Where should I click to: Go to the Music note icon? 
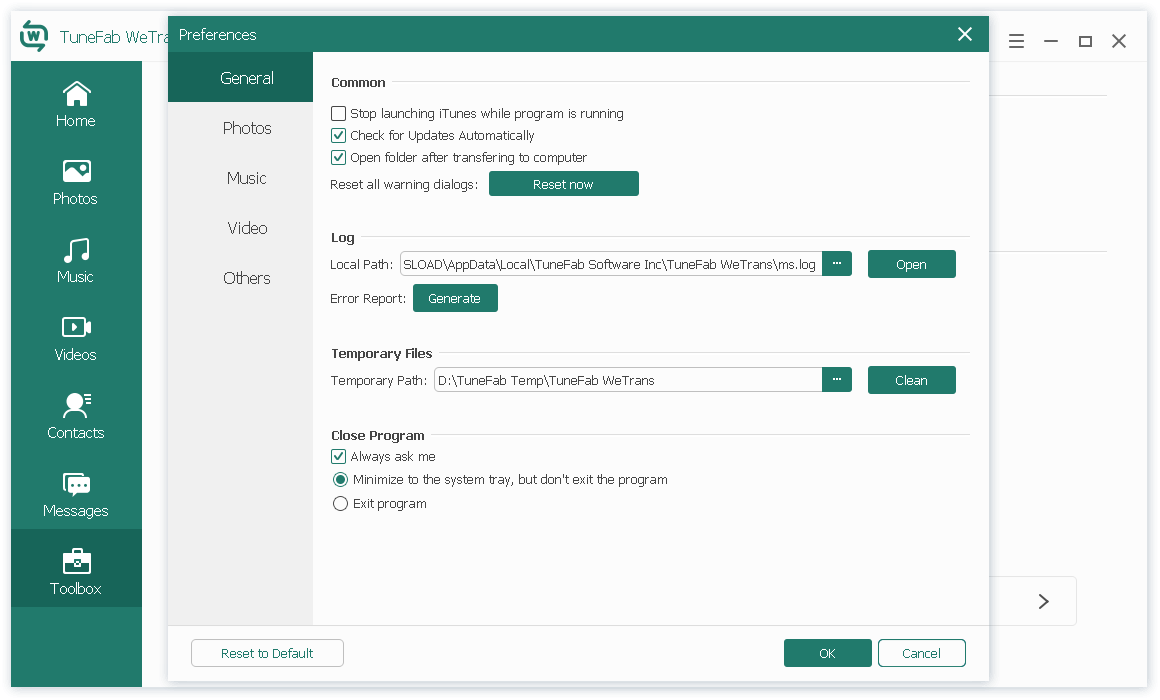pos(76,250)
